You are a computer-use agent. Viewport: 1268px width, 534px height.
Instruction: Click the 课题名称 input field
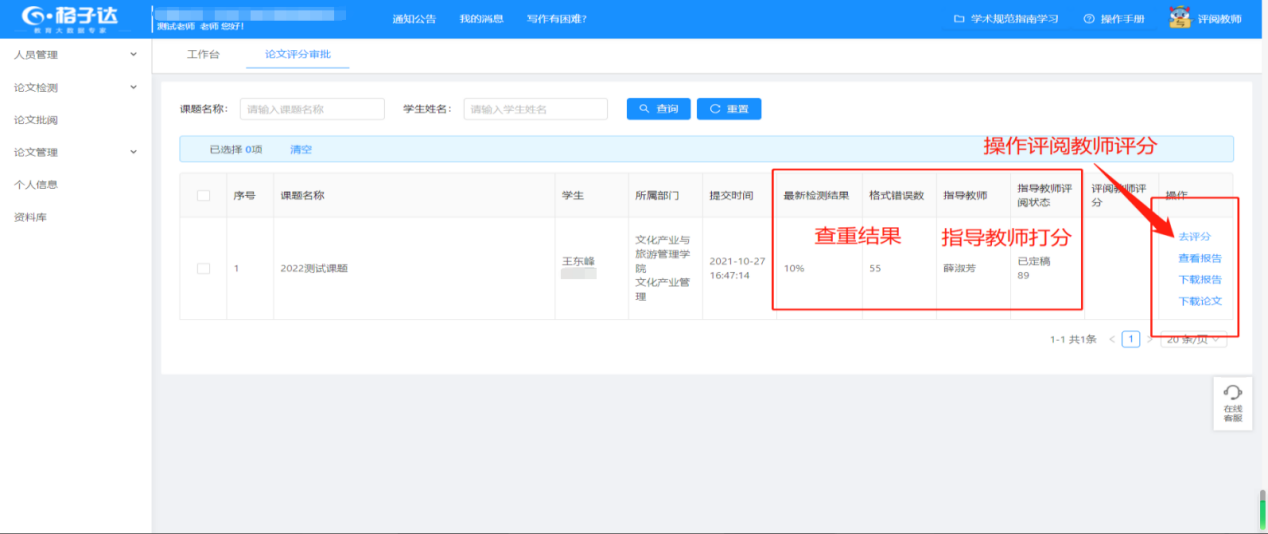click(x=312, y=109)
